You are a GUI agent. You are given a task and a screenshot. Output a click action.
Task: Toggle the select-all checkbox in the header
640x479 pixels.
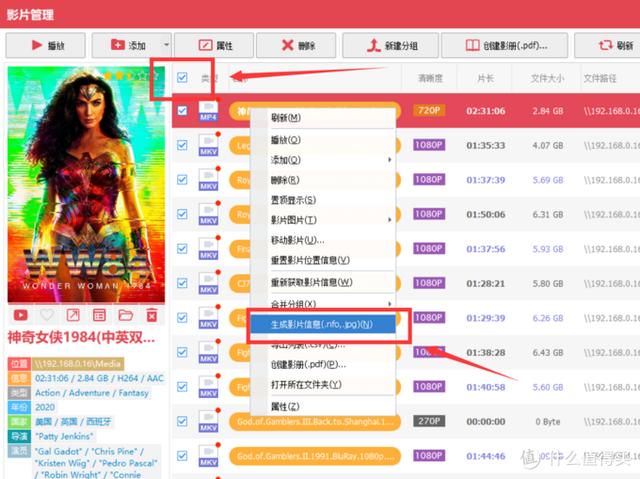tap(182, 78)
